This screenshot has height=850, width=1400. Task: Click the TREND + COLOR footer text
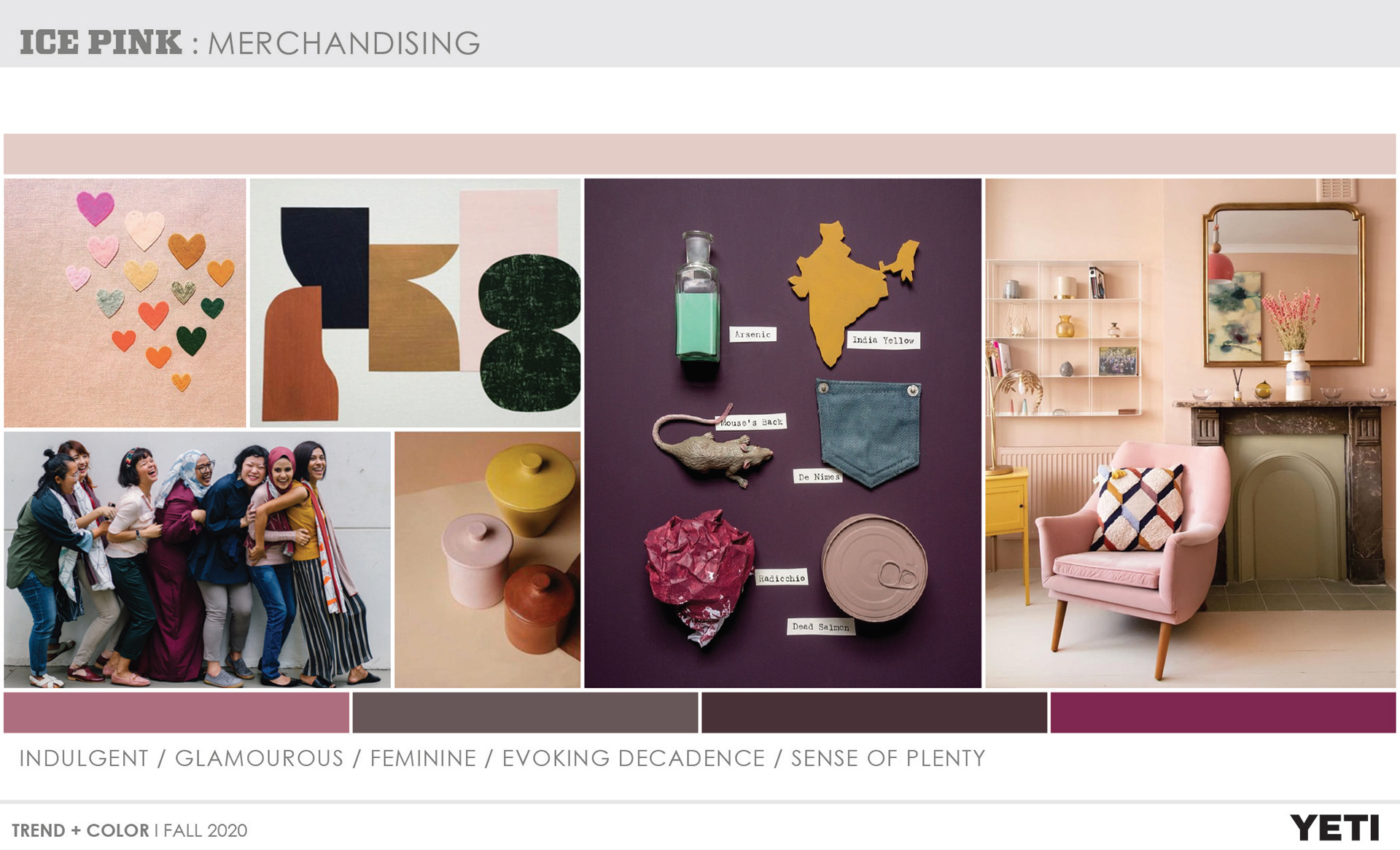[x=80, y=830]
